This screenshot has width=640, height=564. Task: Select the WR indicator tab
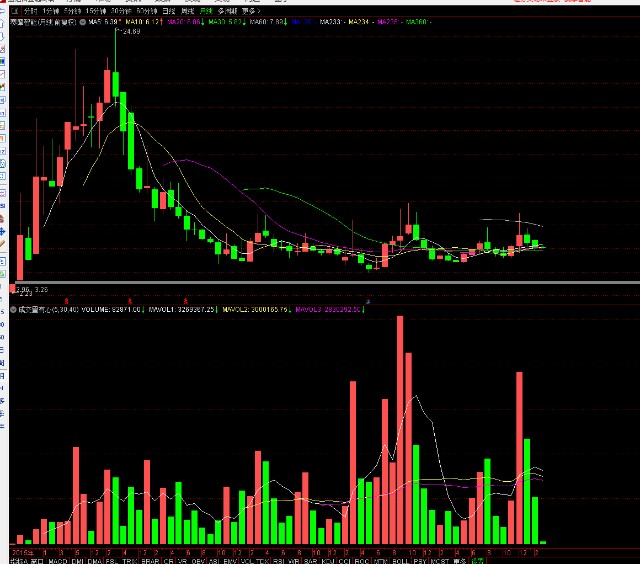click(x=293, y=561)
